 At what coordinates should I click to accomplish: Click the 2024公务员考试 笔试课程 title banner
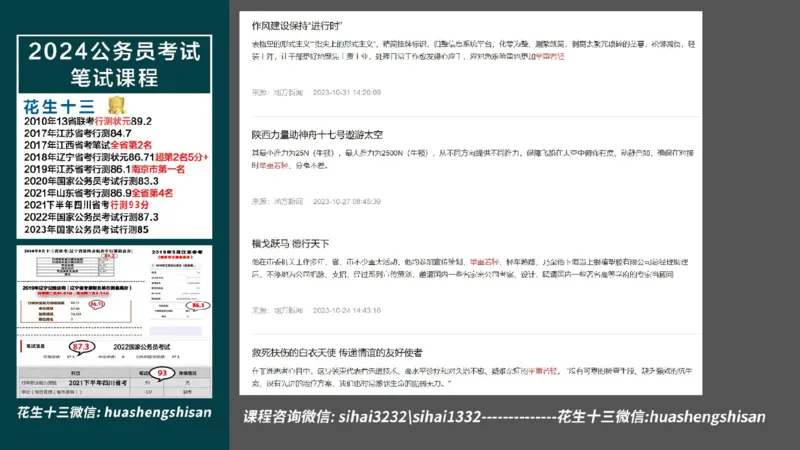coord(114,64)
